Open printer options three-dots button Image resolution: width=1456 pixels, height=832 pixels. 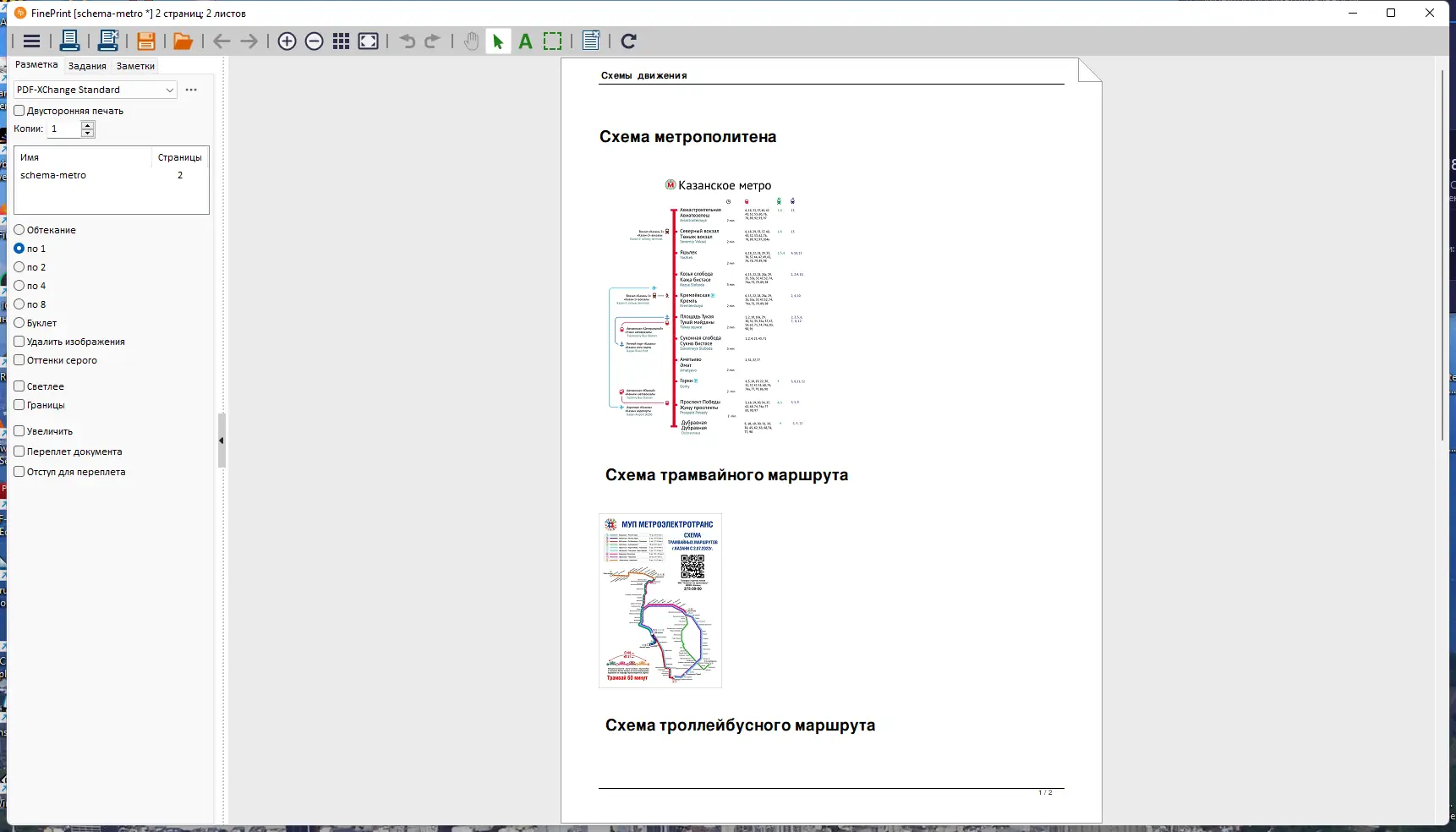(191, 90)
